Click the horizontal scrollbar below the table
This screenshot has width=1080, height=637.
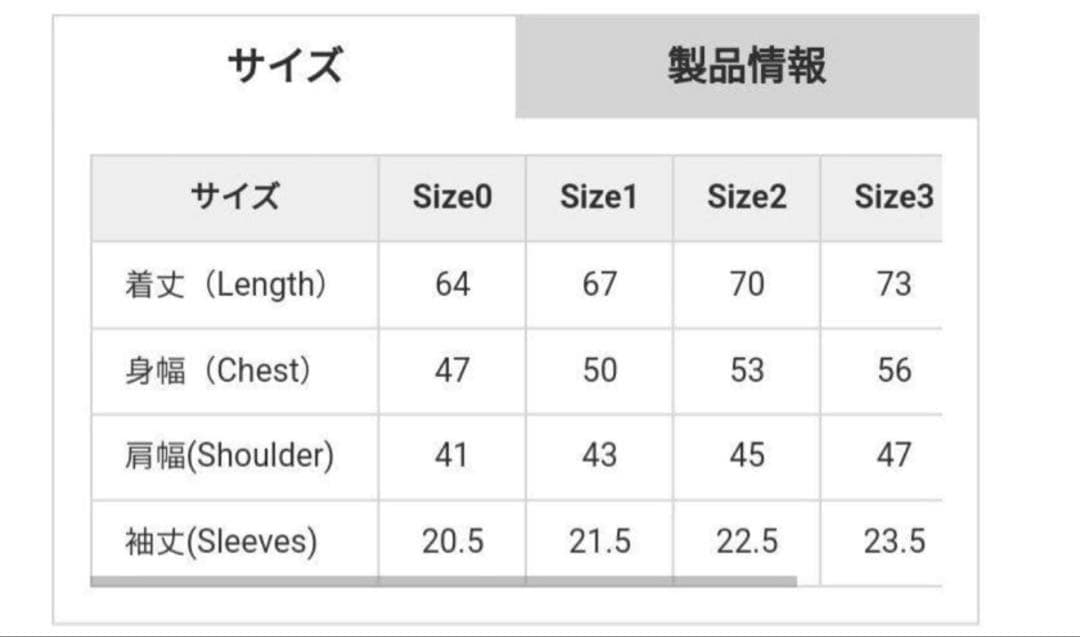coord(440,580)
